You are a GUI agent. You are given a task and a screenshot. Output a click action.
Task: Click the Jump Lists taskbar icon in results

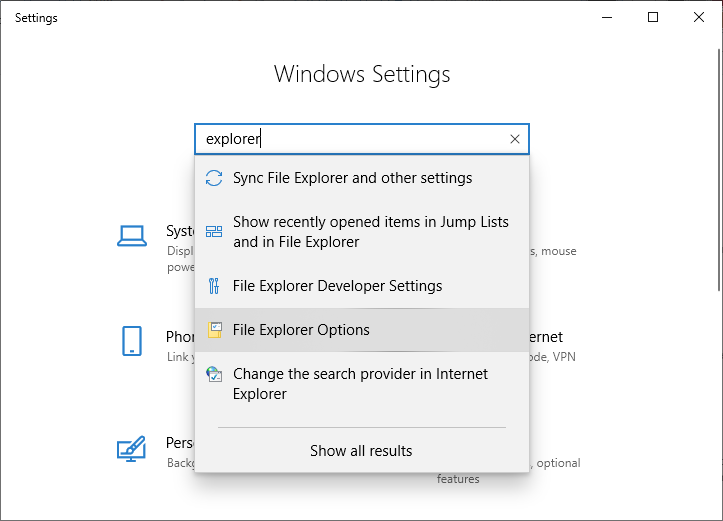[214, 231]
